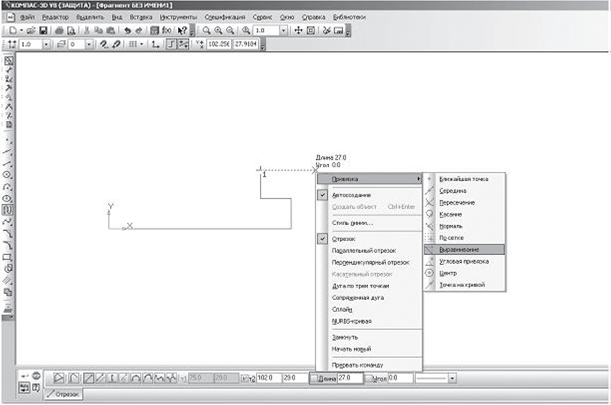Screen dimensions: 611x405
Task: Tick the Угол parameter lock checkbox
Action: click(x=370, y=378)
